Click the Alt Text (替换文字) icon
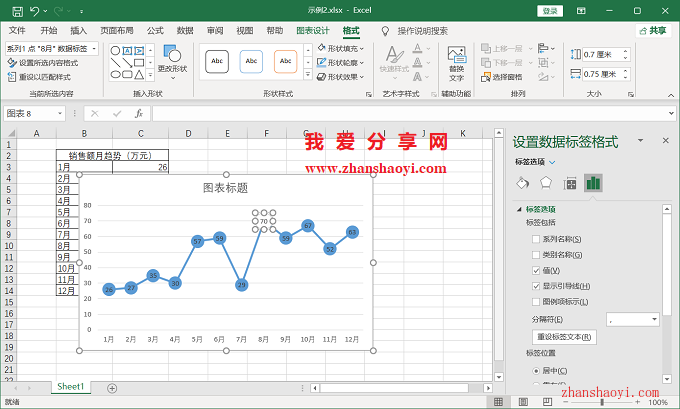 point(457,55)
